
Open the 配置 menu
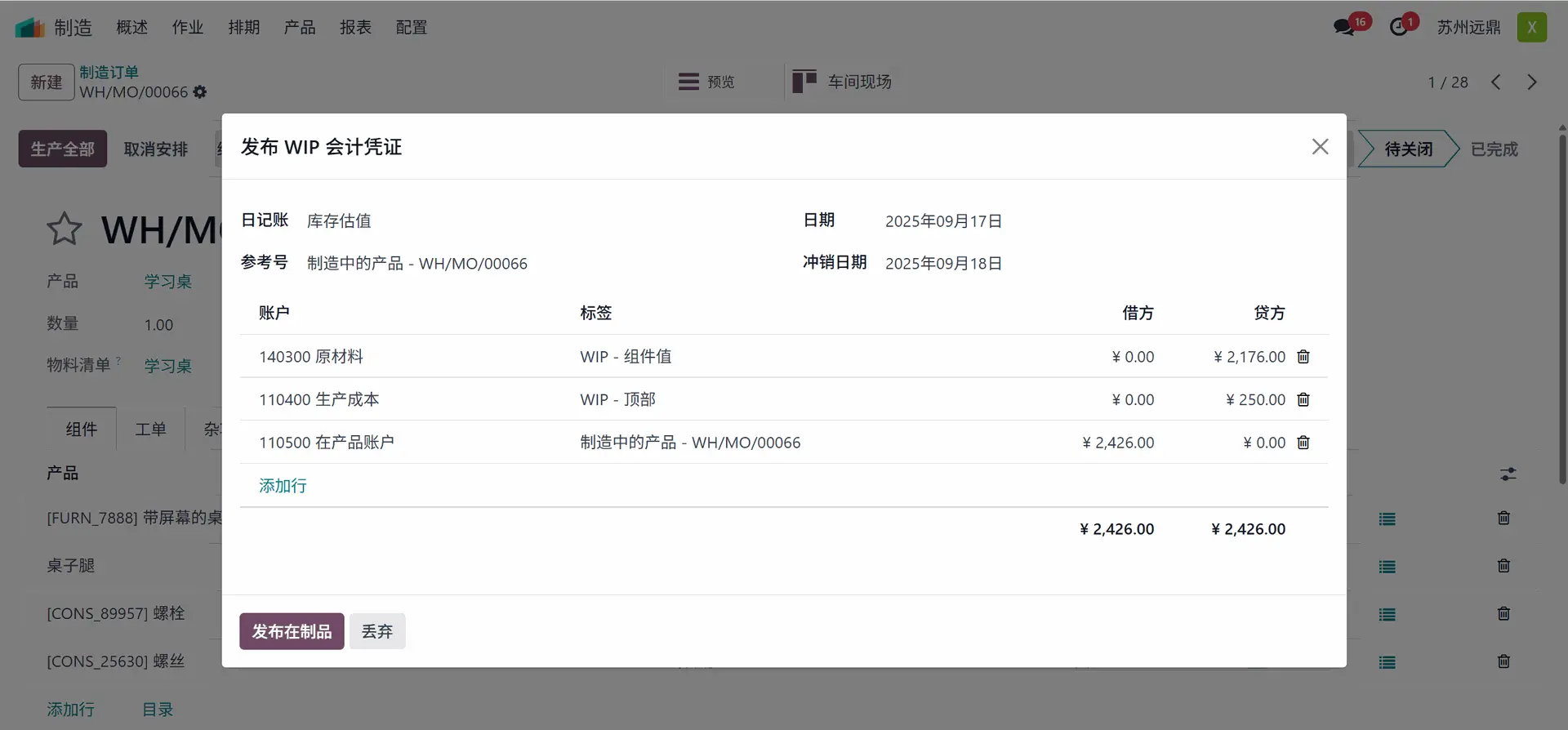(x=411, y=28)
